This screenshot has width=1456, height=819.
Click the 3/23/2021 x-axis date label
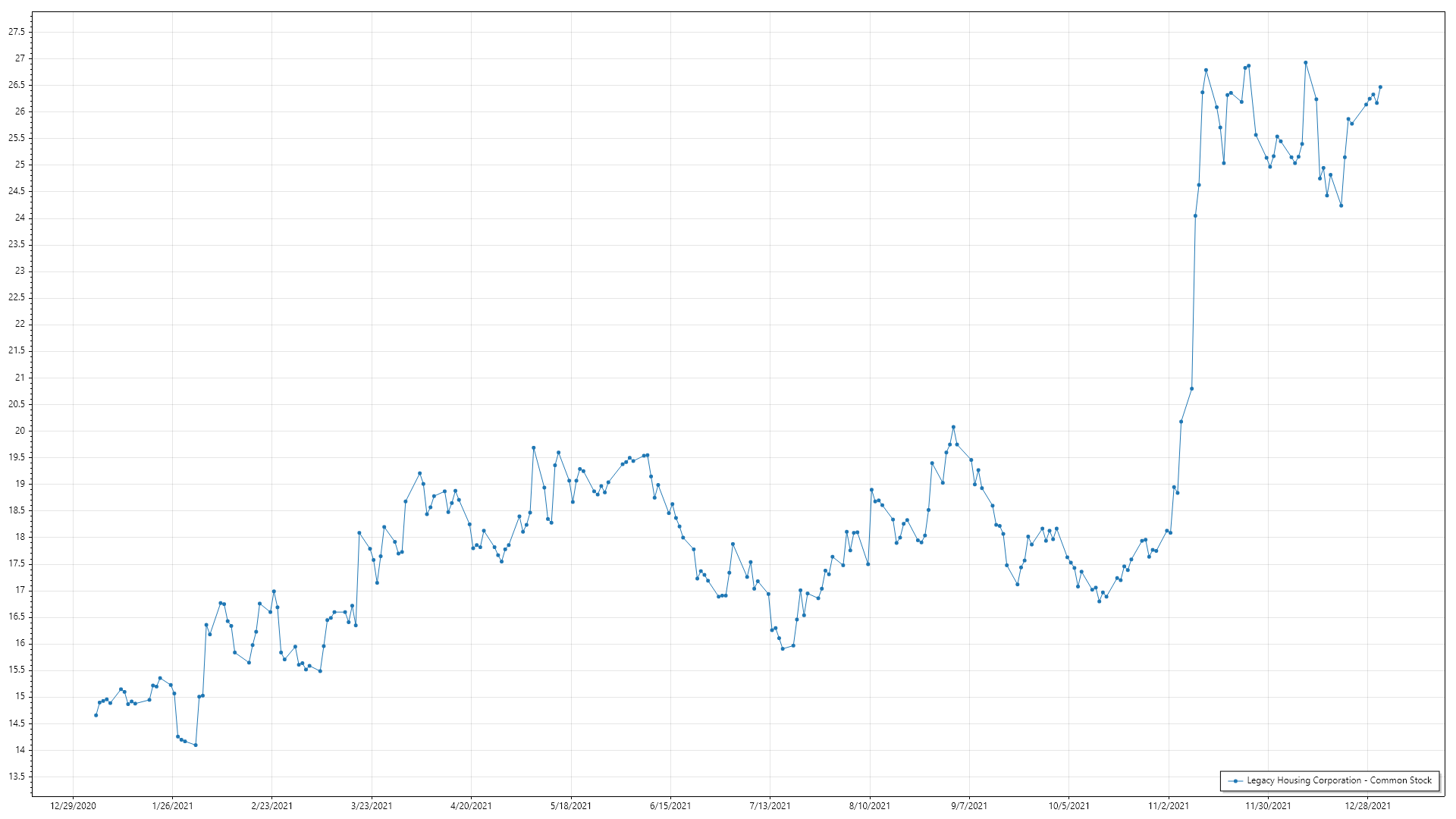pyautogui.click(x=372, y=805)
